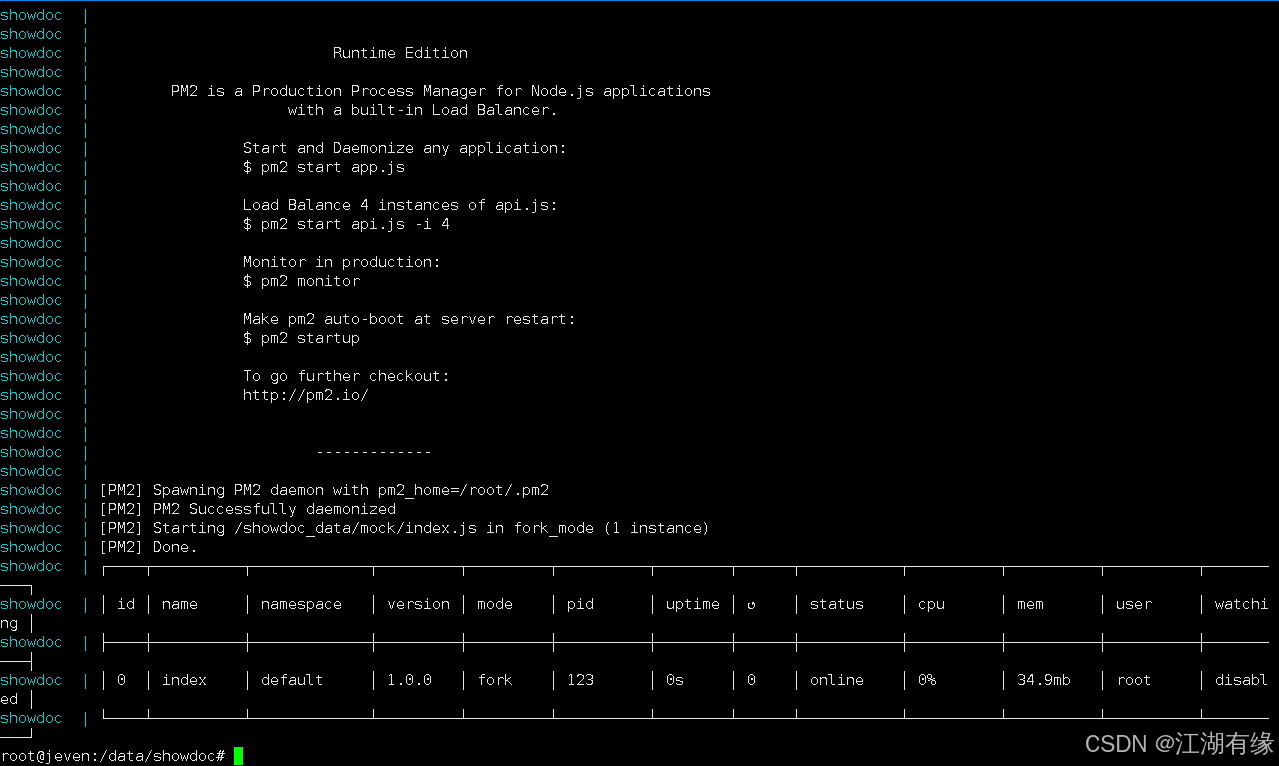Click the "pid" column header

580,604
